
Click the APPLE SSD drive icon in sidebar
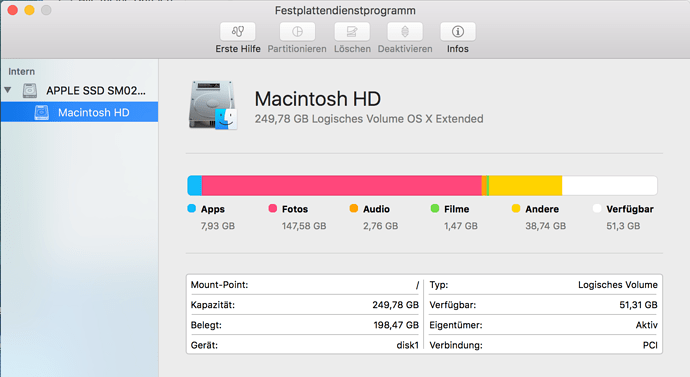(x=30, y=91)
